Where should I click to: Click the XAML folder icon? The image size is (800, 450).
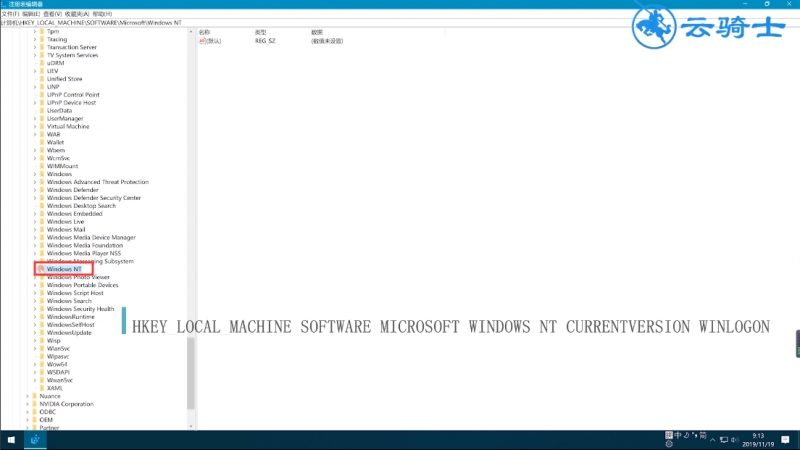pyautogui.click(x=42, y=388)
